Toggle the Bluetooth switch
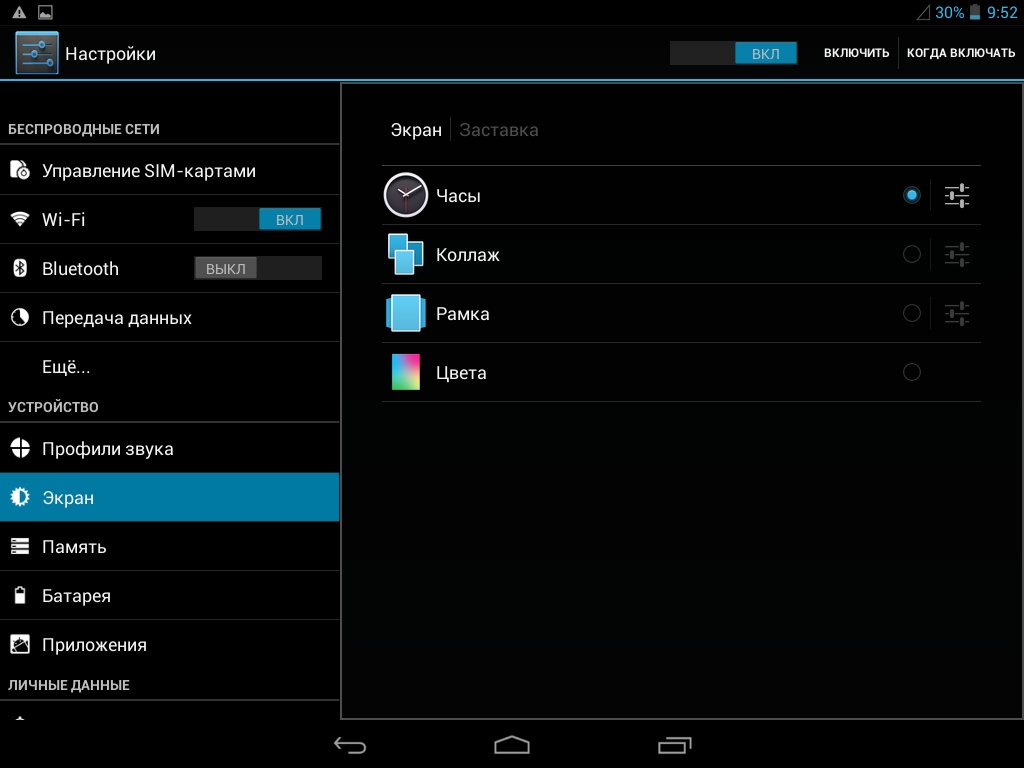The height and width of the screenshot is (768, 1024). (x=258, y=268)
